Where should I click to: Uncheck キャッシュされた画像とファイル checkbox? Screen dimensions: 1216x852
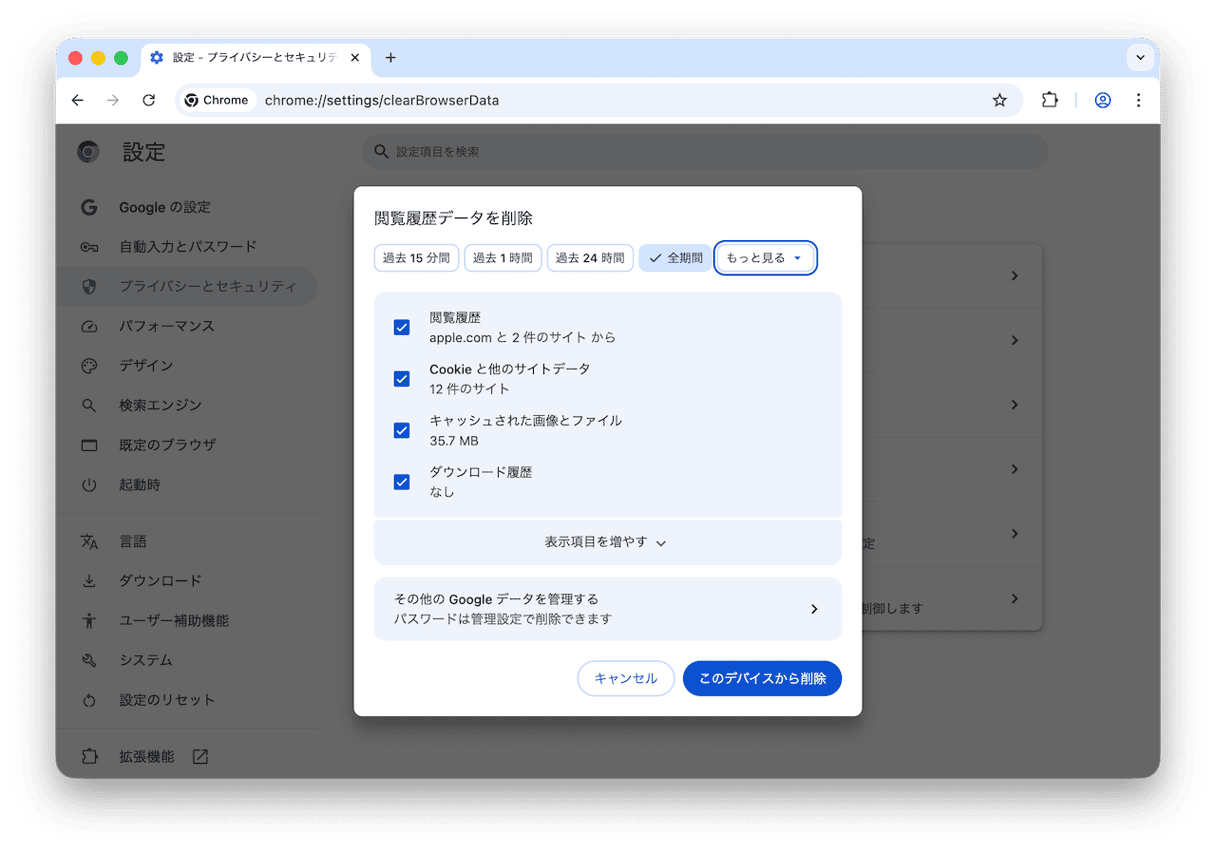tap(402, 430)
